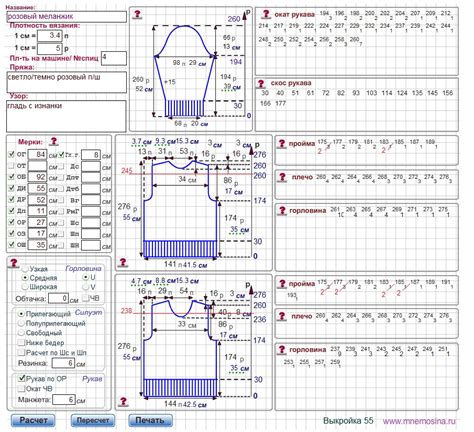The width and height of the screenshot is (474, 432).
Task: Open help icon for back piece плечо
Action: pyautogui.click(x=282, y=177)
